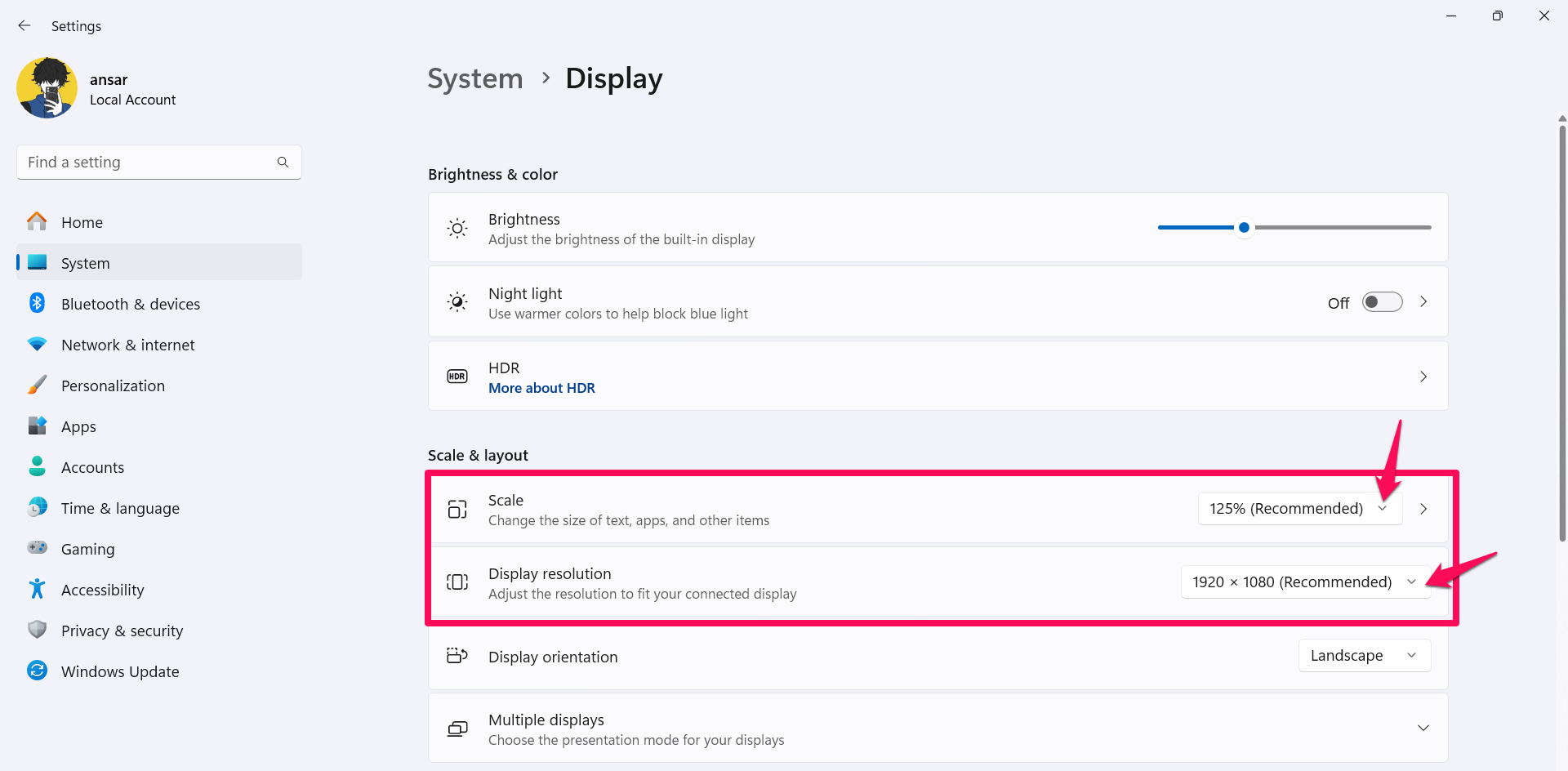
Task: Click the Brightness & color heading
Action: pyautogui.click(x=492, y=174)
